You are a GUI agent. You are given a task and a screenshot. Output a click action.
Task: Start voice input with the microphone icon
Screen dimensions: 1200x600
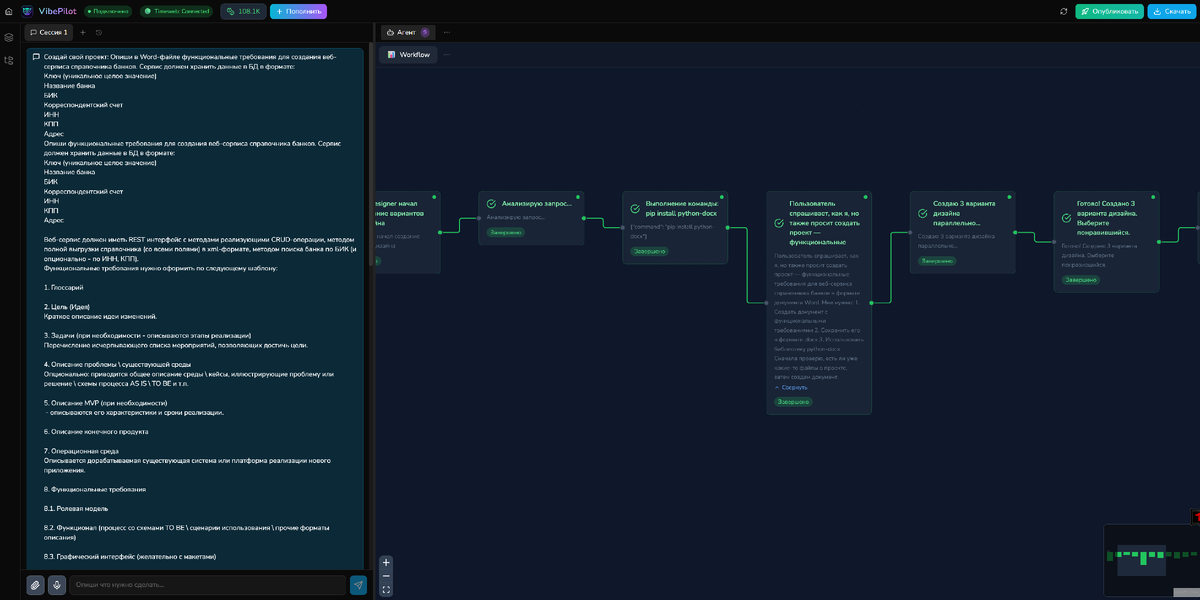(x=57, y=585)
